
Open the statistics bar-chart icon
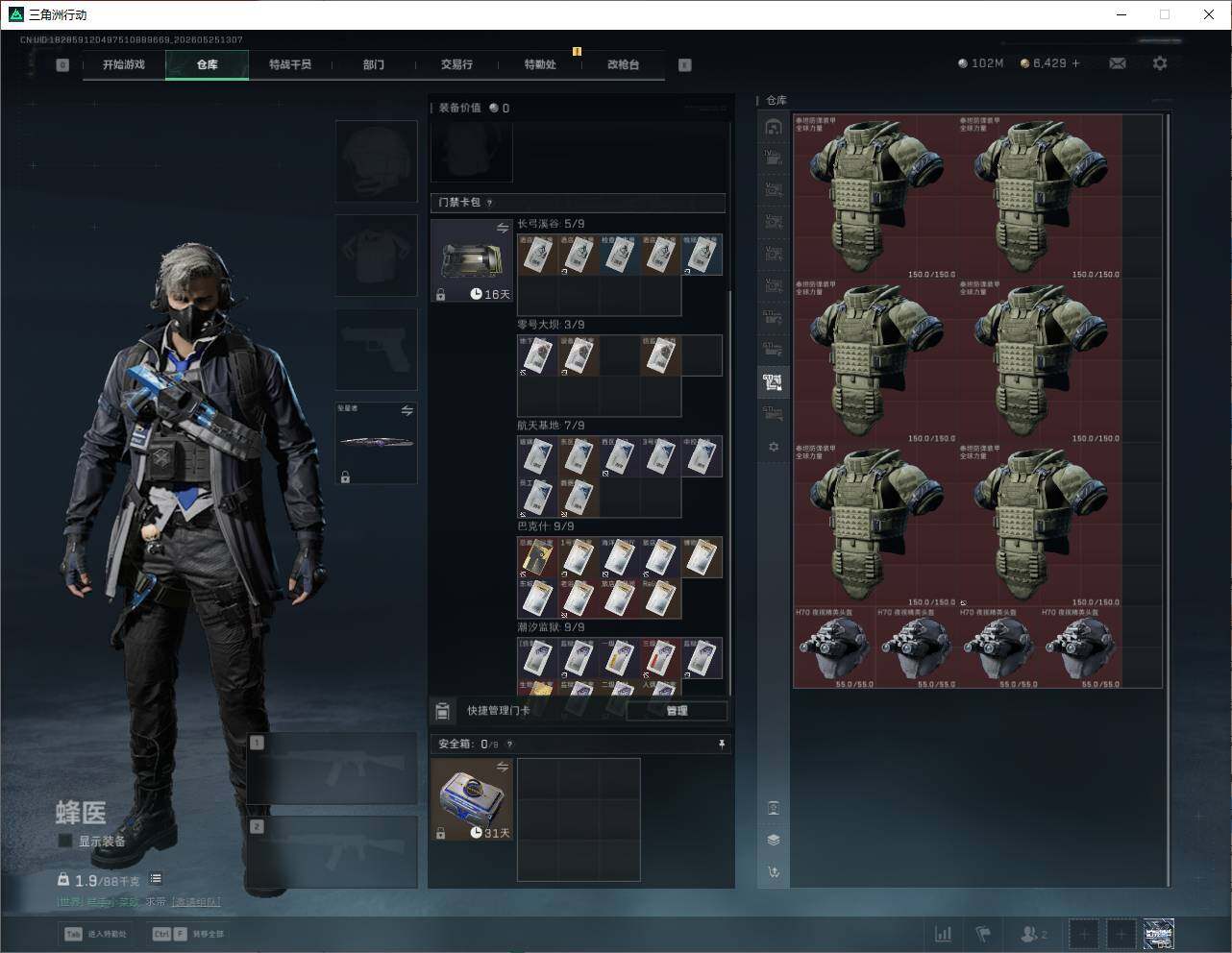[944, 934]
